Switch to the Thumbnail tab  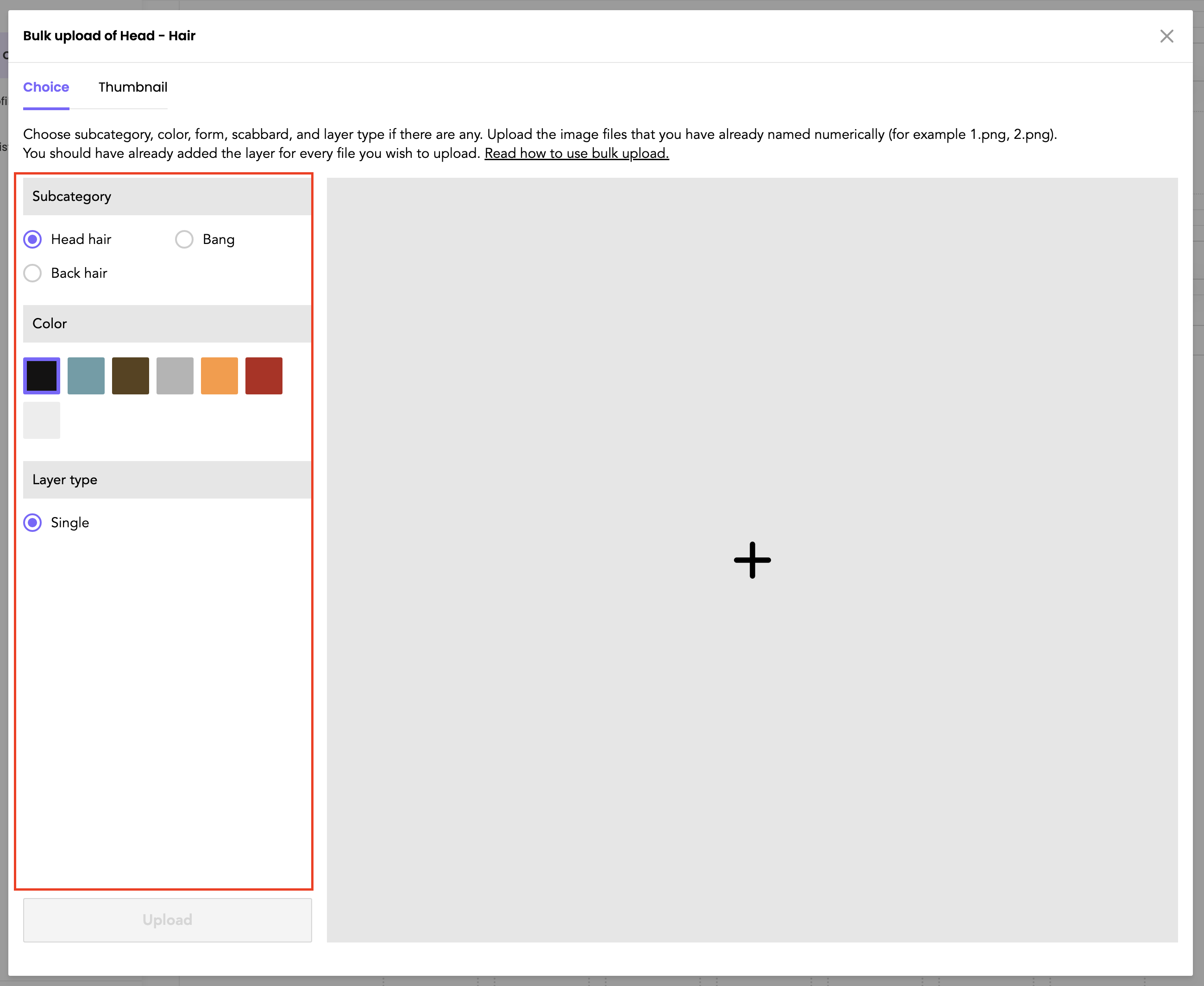tap(132, 87)
